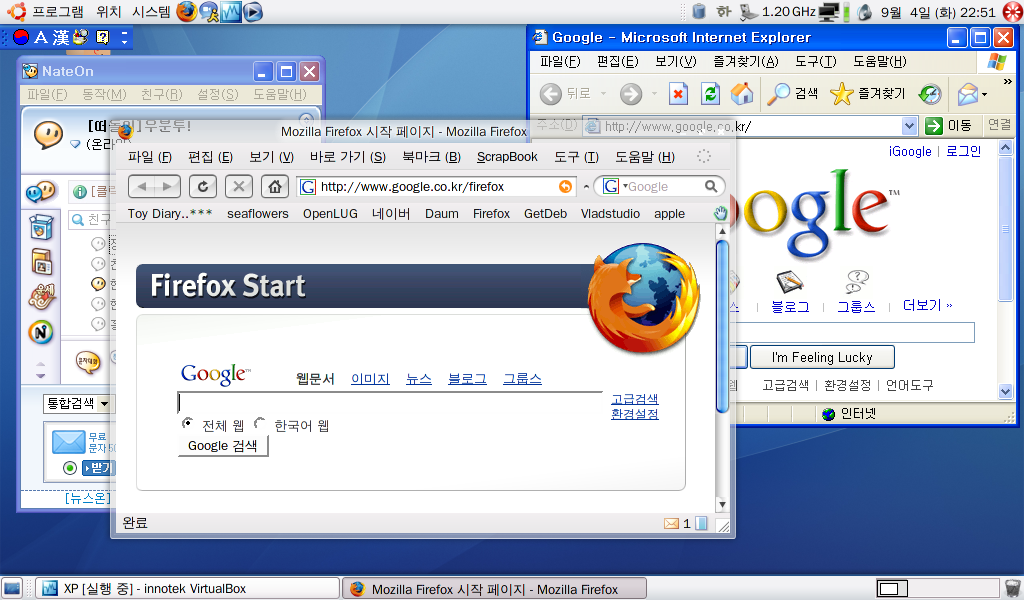Open the 고급검색 link in Firefox page
Screen dimensions: 1024x600
(635, 399)
